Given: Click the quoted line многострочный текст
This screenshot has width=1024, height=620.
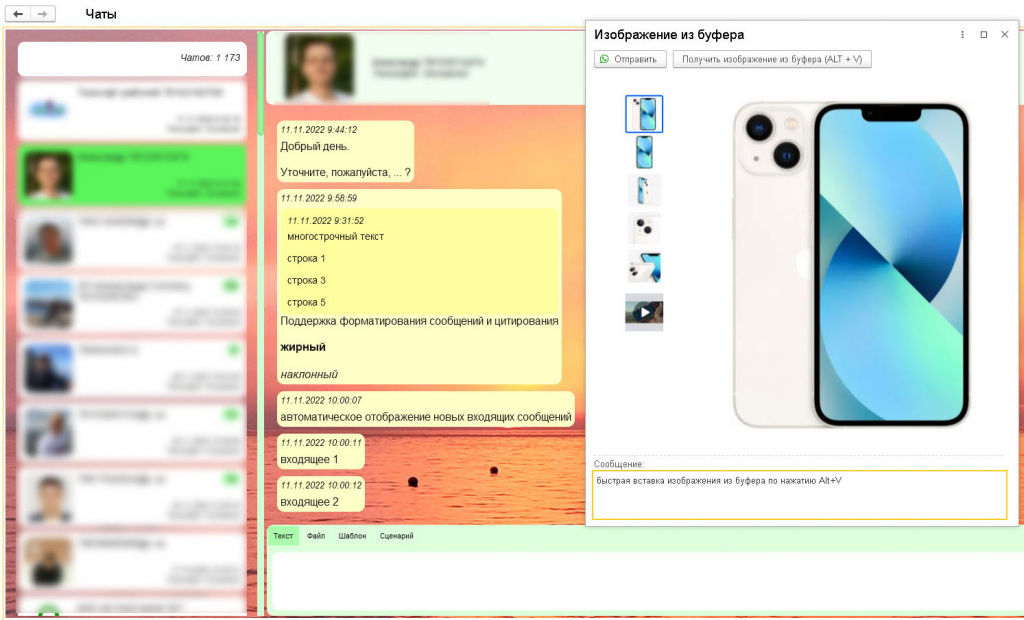Looking at the screenshot, I should coord(336,237).
